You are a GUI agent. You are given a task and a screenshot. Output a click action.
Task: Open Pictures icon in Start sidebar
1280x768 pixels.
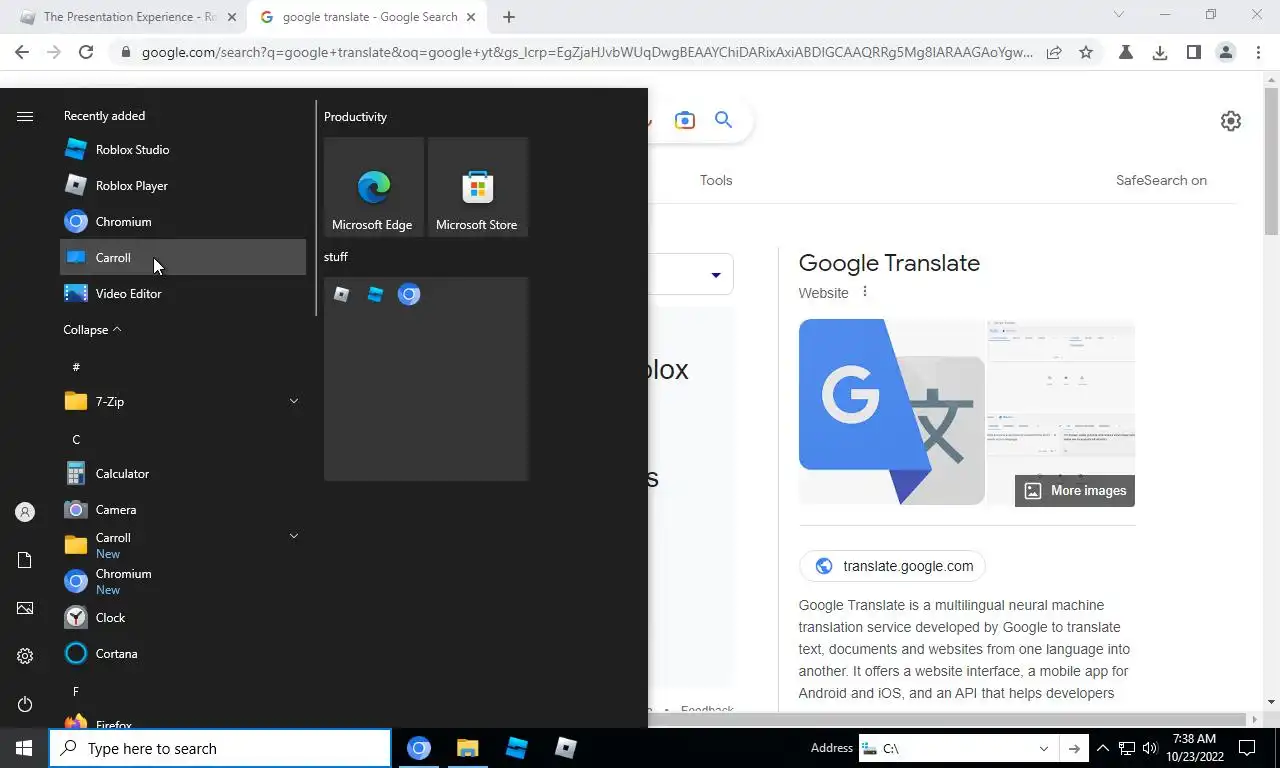point(25,608)
